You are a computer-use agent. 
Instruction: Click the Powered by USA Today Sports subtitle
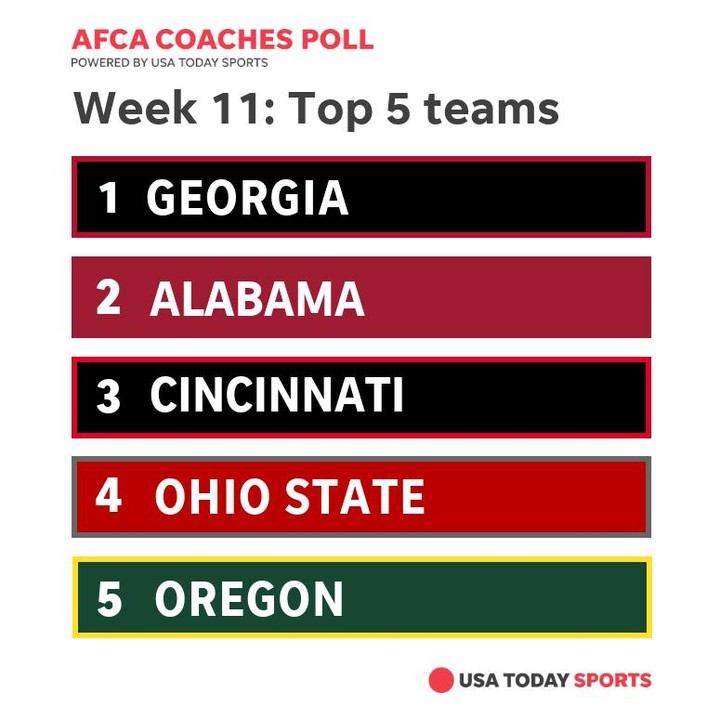point(169,63)
